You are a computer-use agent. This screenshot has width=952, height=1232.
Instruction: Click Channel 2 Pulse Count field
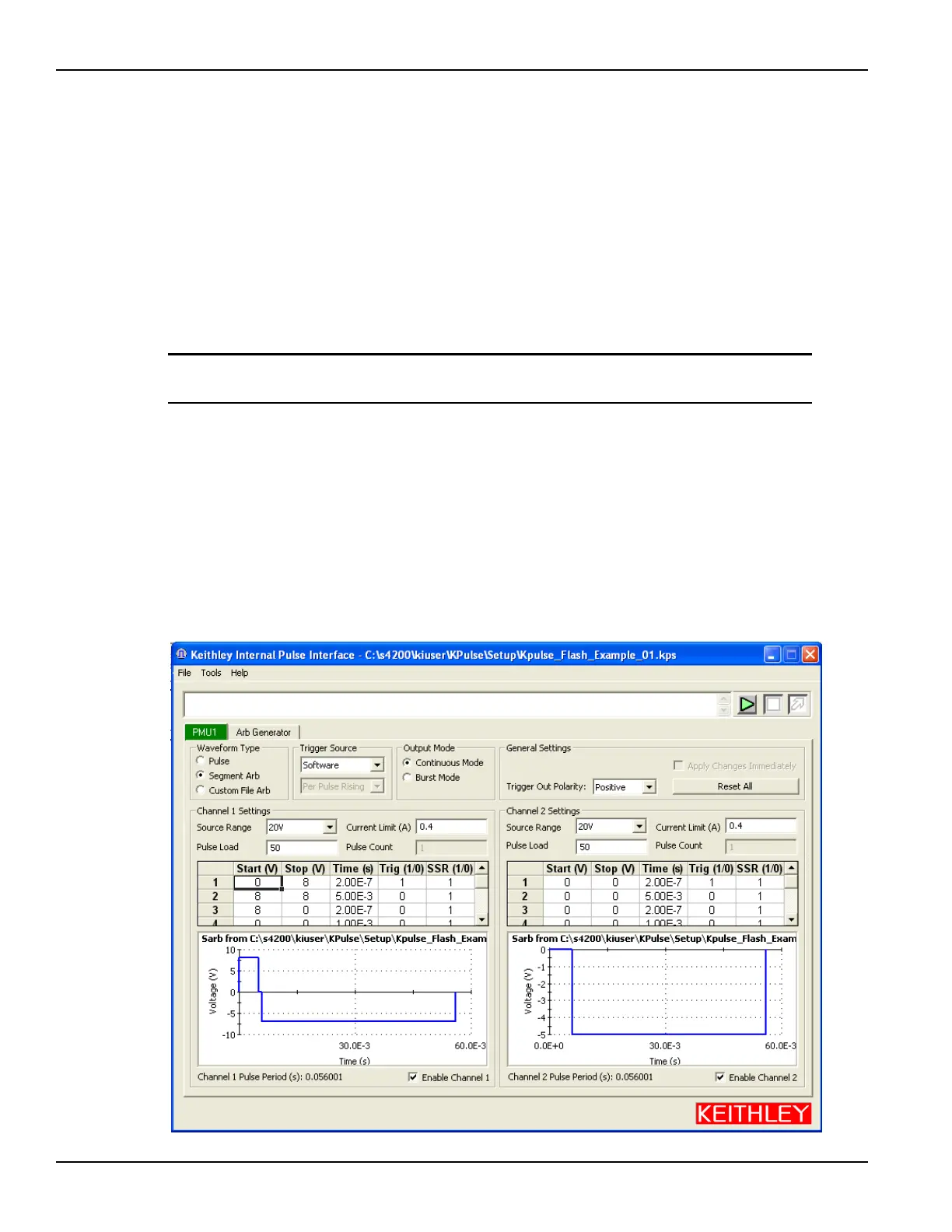click(x=761, y=846)
